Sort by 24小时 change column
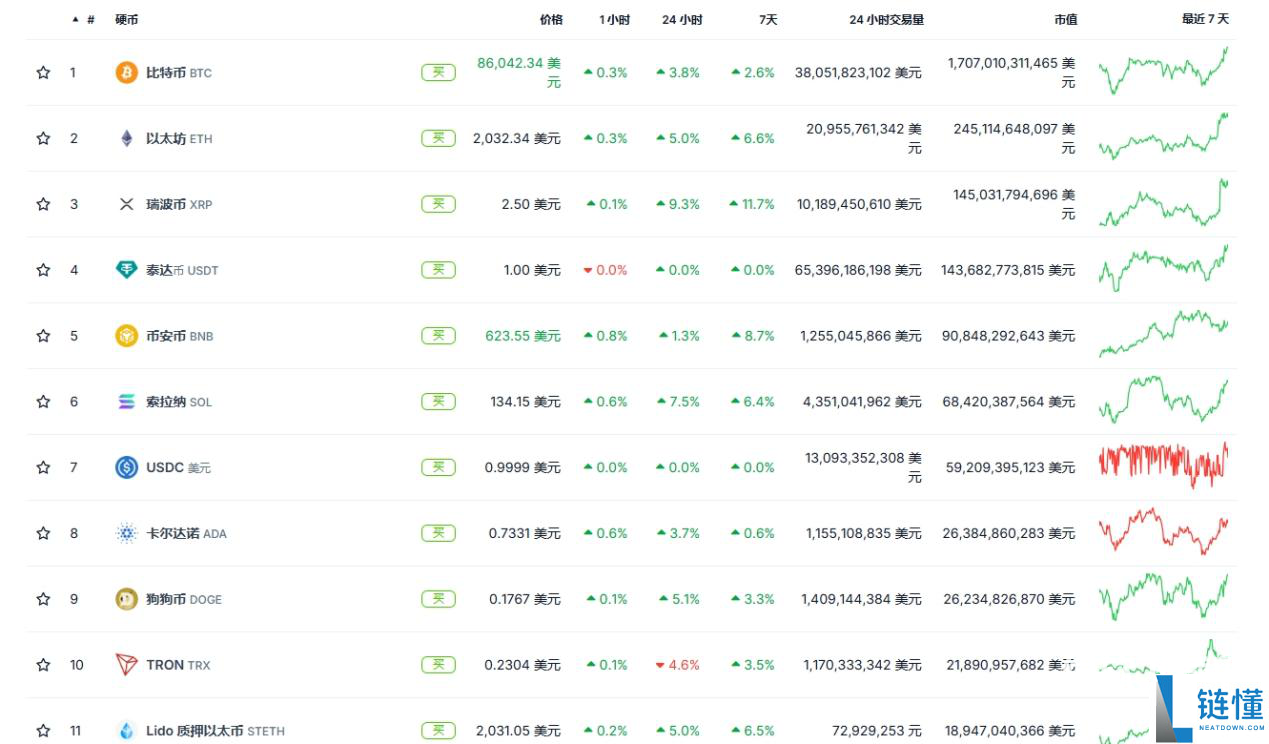Screen dimensions: 1269x744 pyautogui.click(x=682, y=19)
